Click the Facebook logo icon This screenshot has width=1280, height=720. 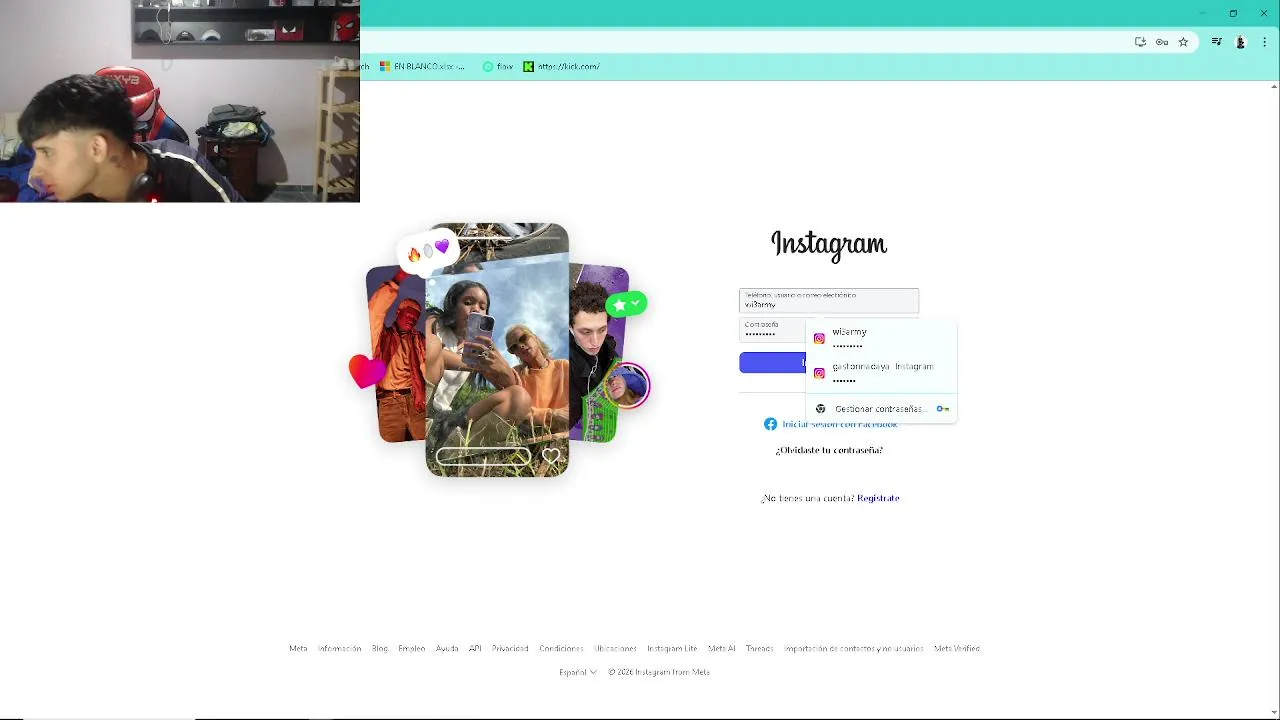(x=770, y=424)
